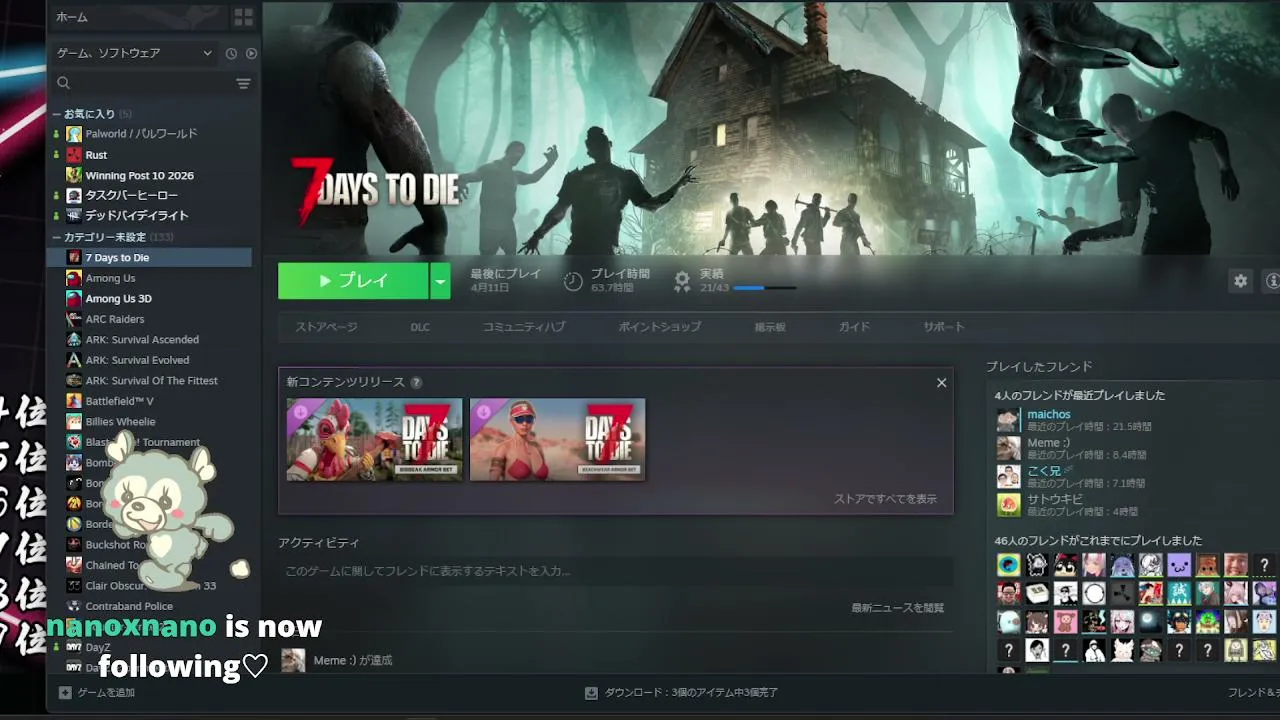Select the Among Us game icon

click(x=74, y=278)
